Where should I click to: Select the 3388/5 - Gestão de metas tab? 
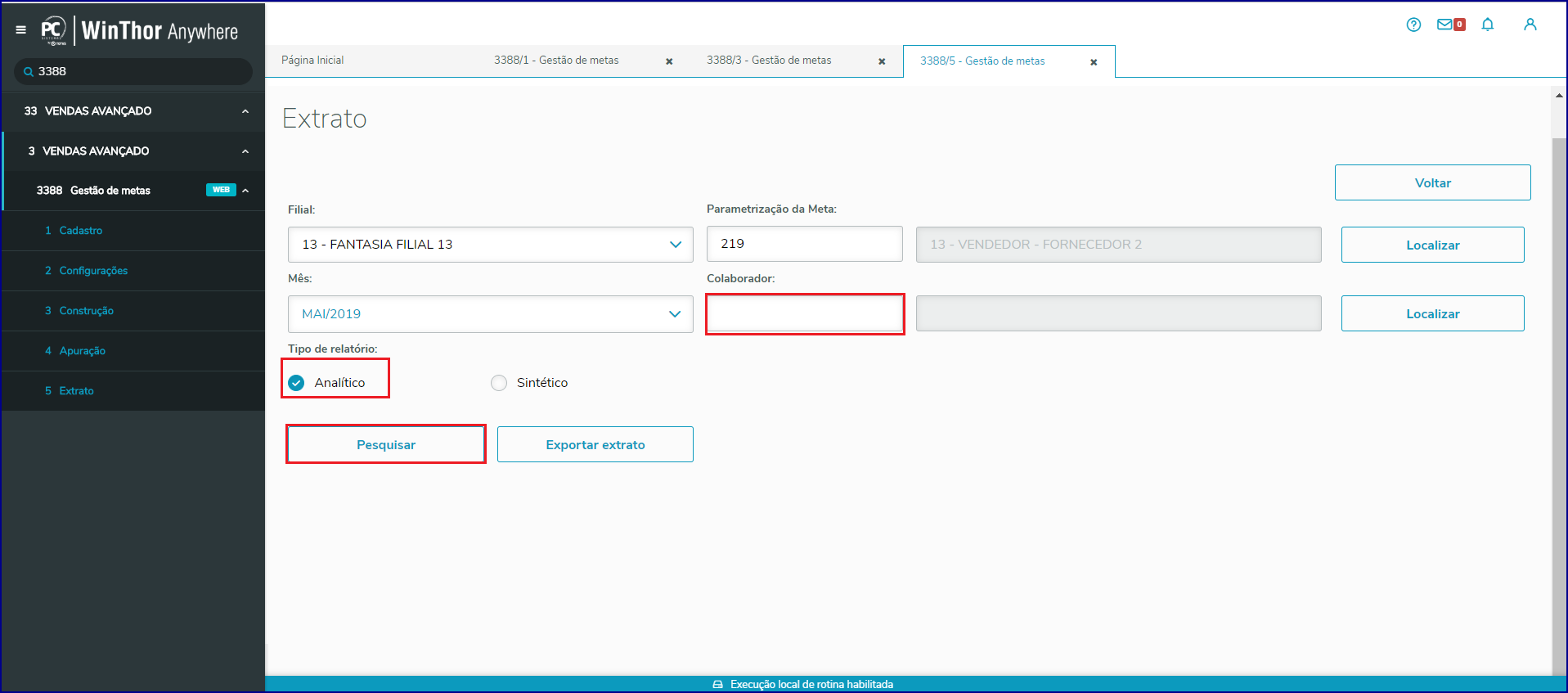tap(982, 61)
